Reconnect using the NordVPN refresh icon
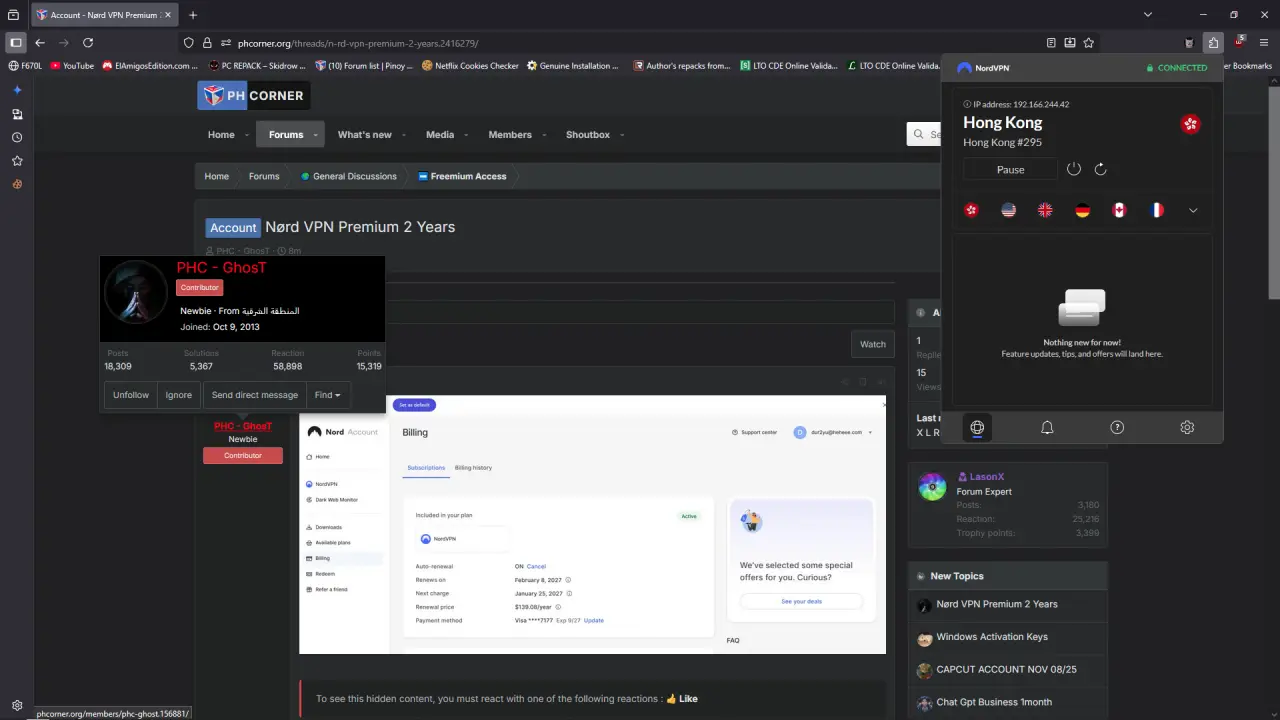The image size is (1280, 720). tap(1100, 169)
